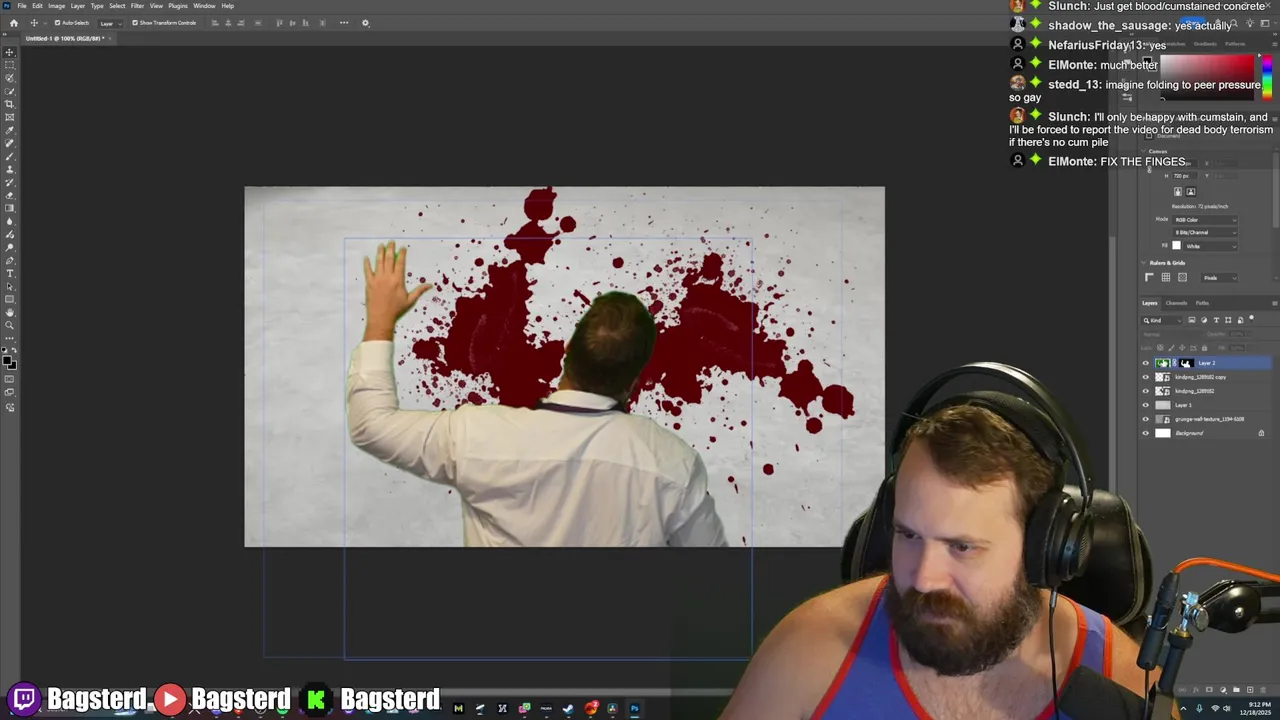Select the Gradient tool
The width and height of the screenshot is (1280, 720).
10,207
